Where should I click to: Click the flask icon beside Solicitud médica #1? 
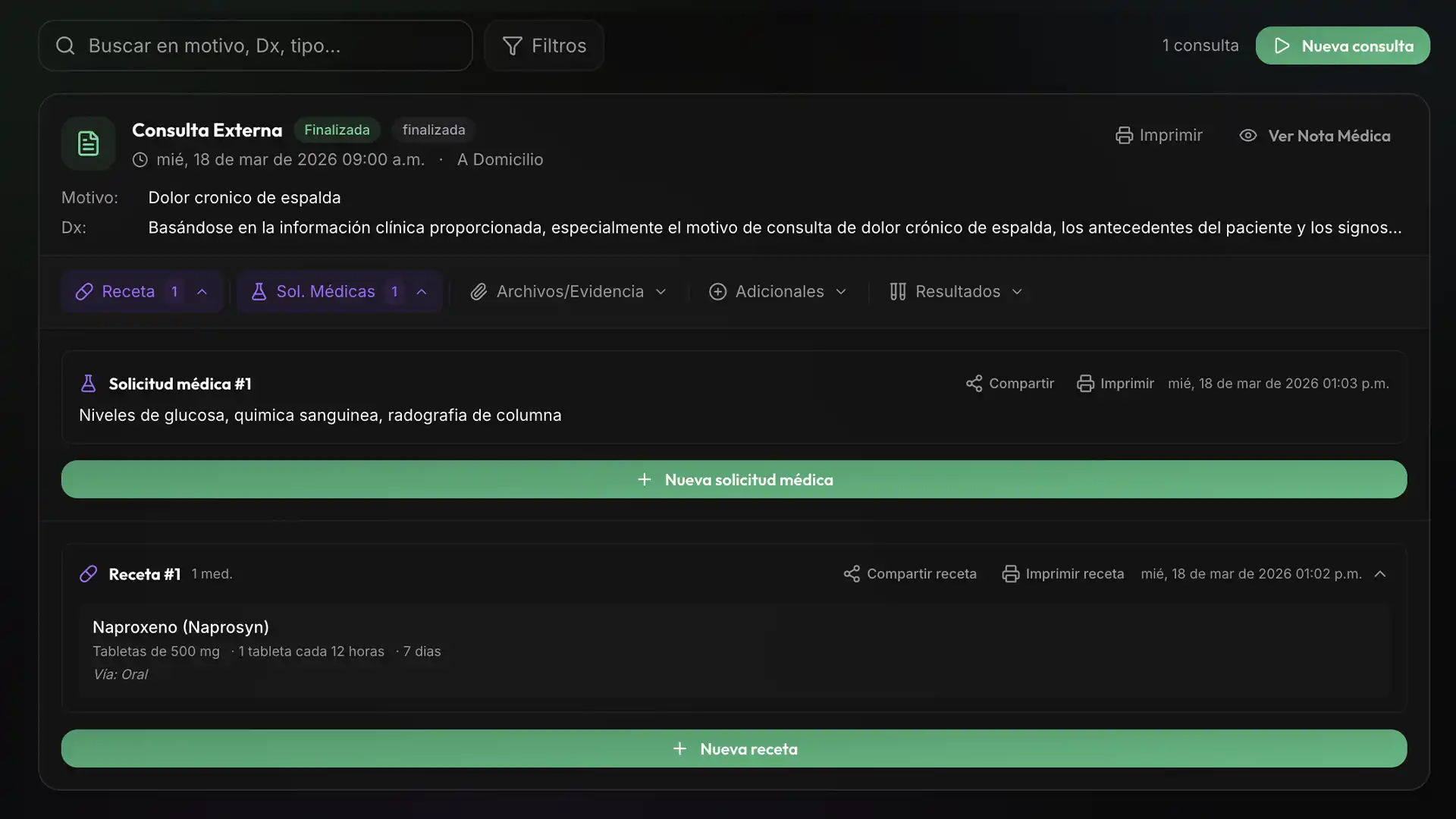click(89, 384)
